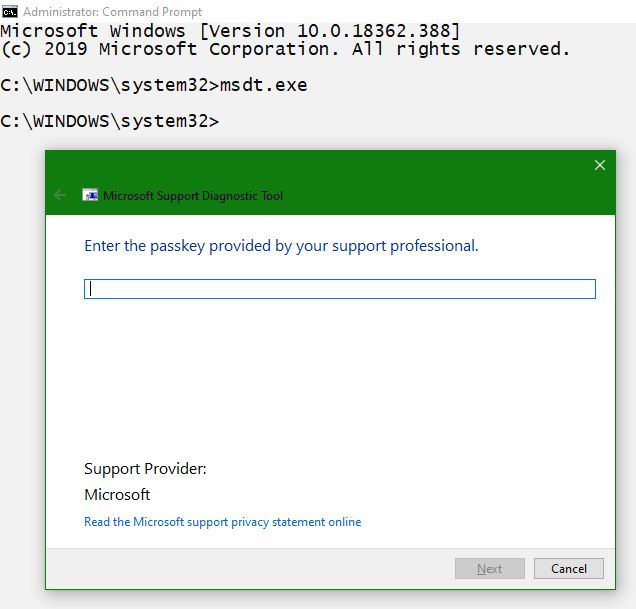
Task: Close the Microsoft Support Diagnostic Tool dialog
Action: pos(599,165)
